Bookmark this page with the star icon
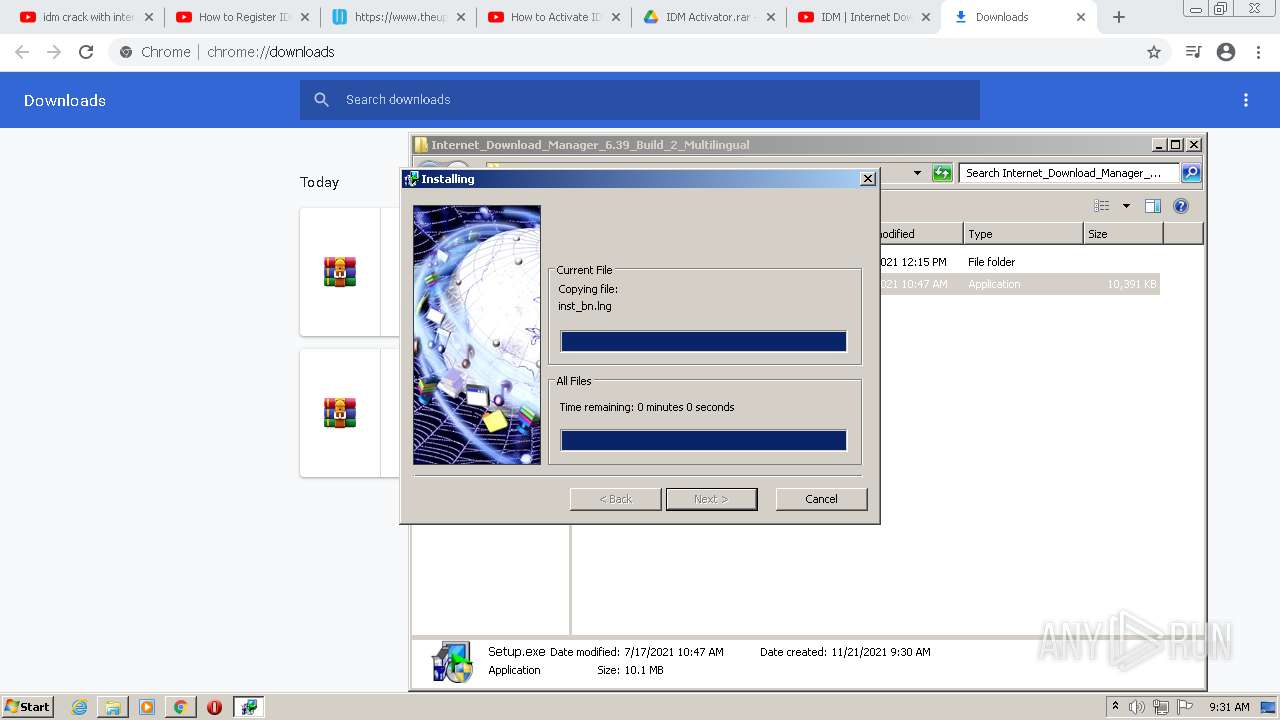 (x=1154, y=52)
